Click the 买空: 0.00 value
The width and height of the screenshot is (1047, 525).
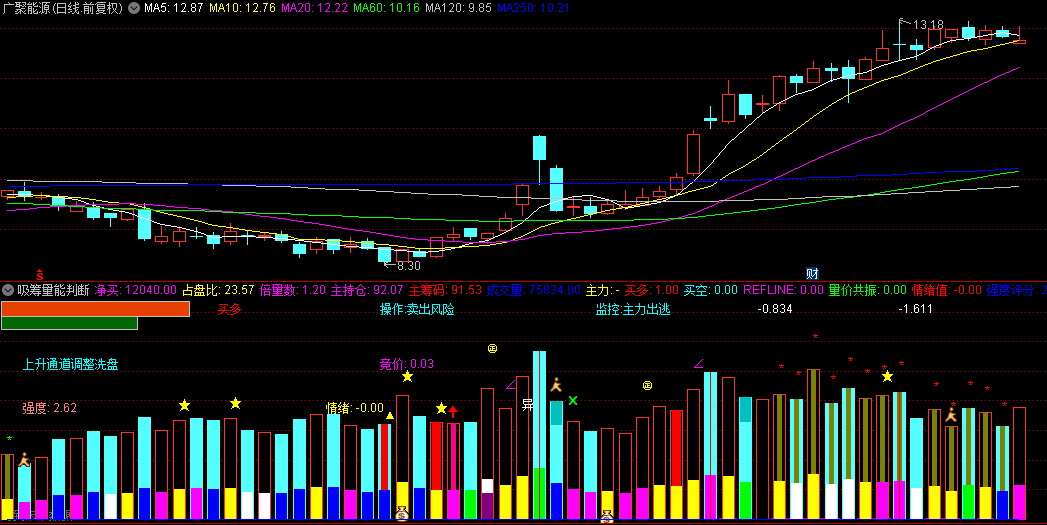click(710, 290)
